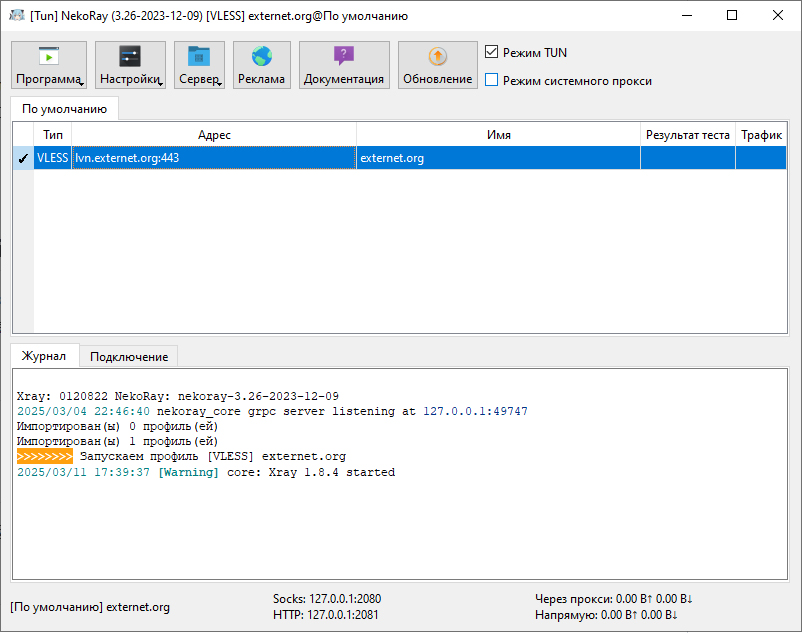Maximize the NekoRay window

click(x=732, y=16)
